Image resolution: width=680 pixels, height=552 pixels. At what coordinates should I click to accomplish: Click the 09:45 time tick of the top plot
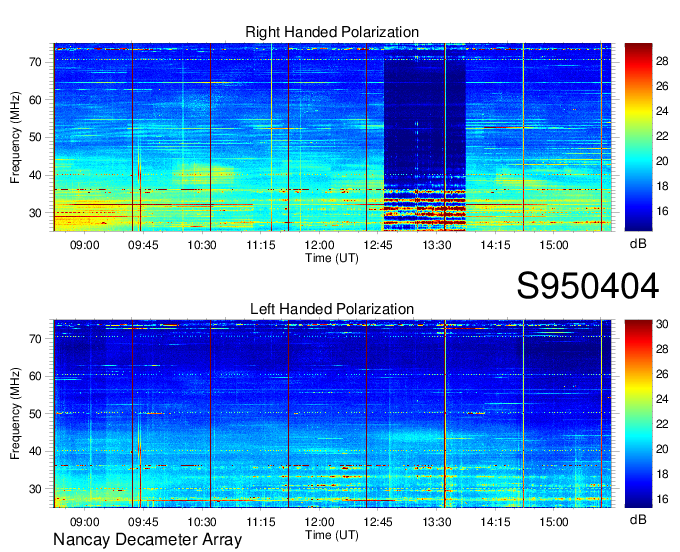143,245
